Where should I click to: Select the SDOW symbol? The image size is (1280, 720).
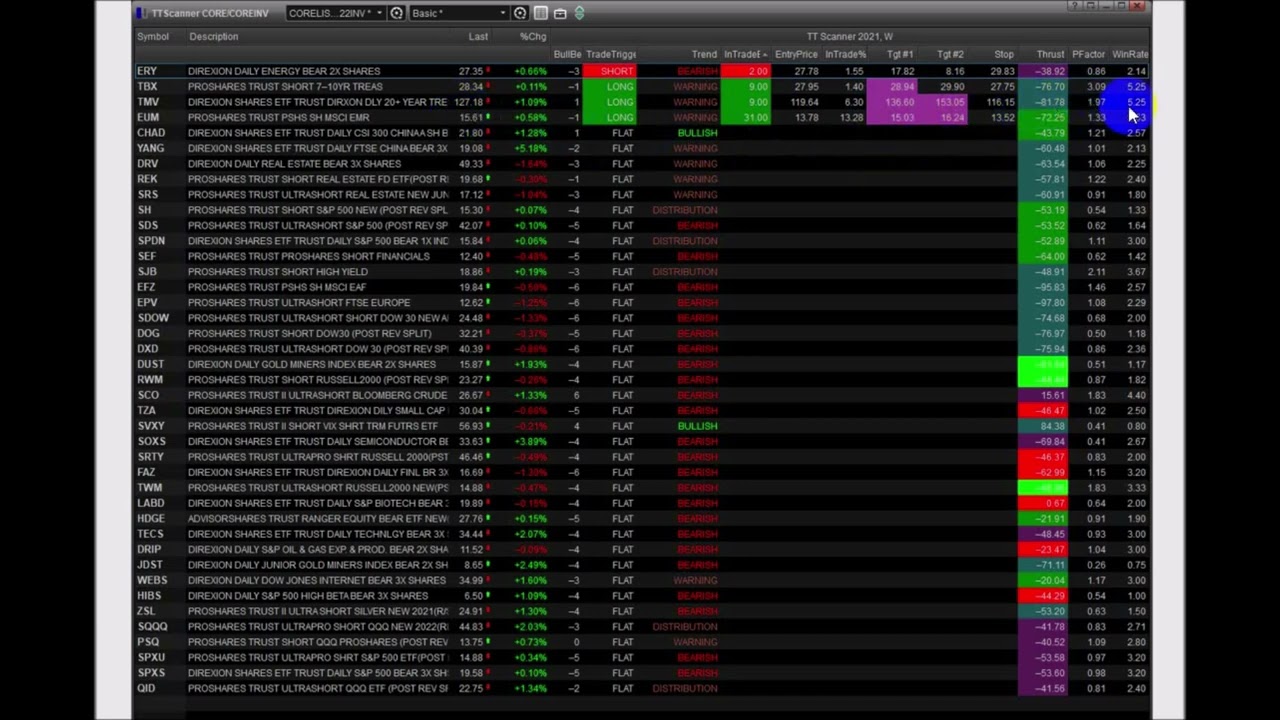pyautogui.click(x=153, y=318)
